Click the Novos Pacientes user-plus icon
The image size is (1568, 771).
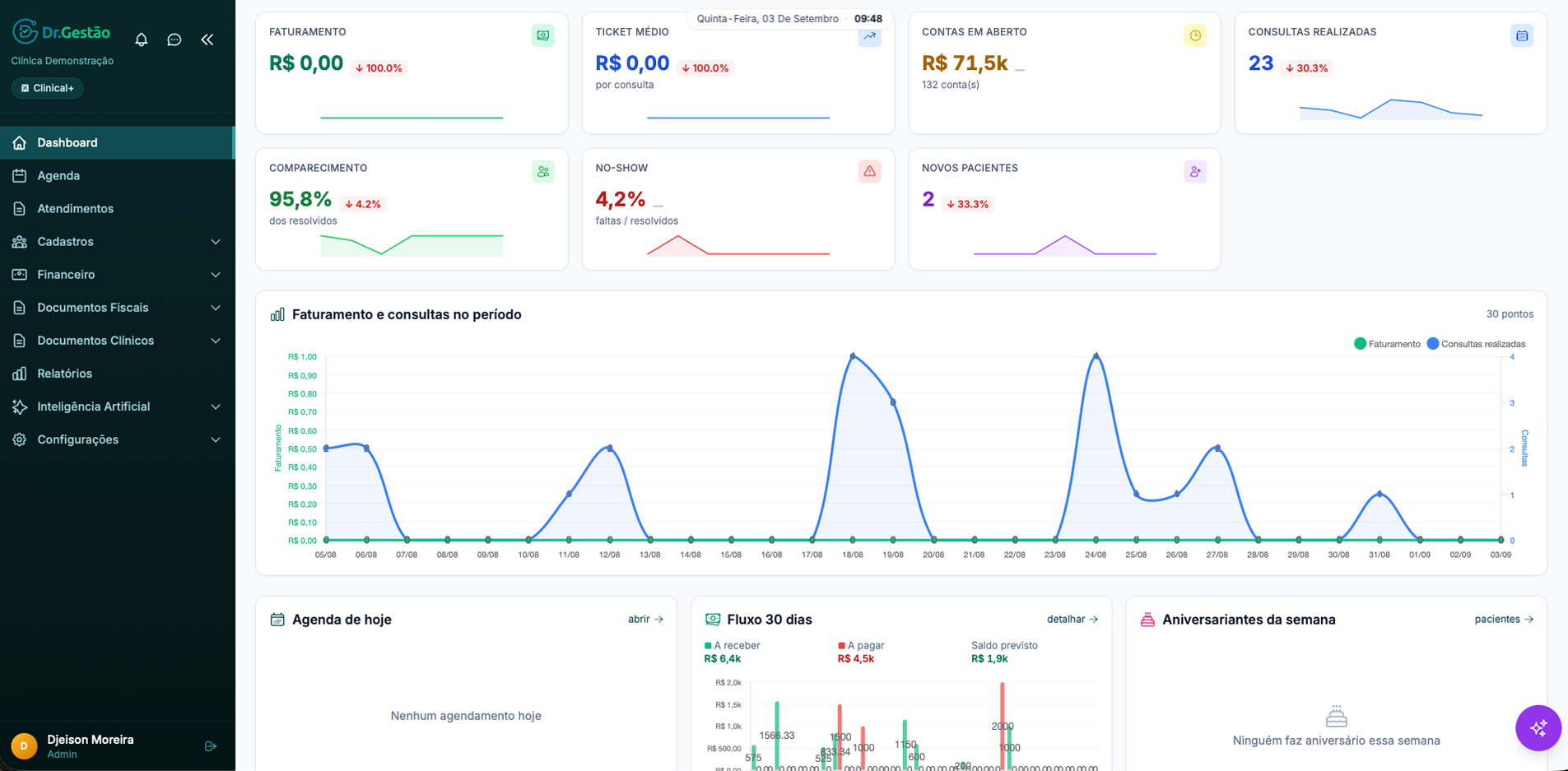pos(1195,171)
